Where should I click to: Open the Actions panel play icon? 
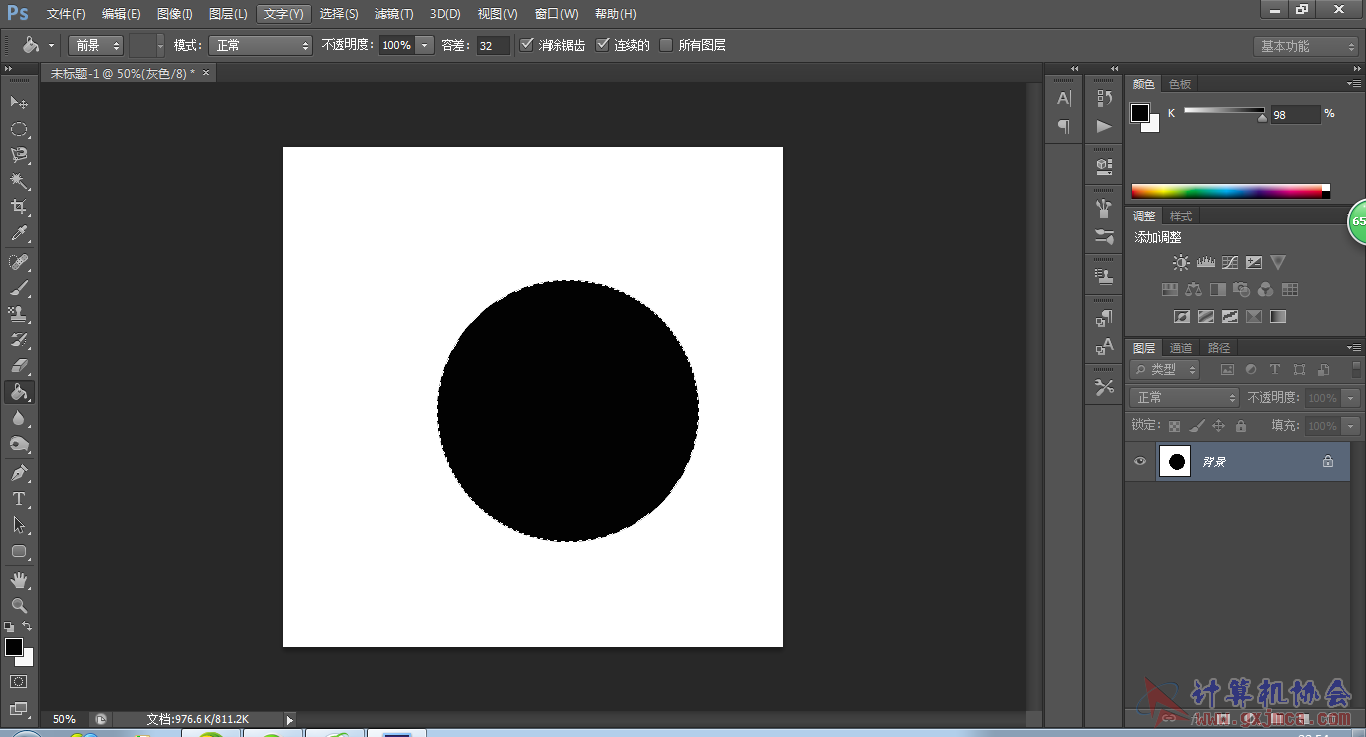pyautogui.click(x=1104, y=126)
